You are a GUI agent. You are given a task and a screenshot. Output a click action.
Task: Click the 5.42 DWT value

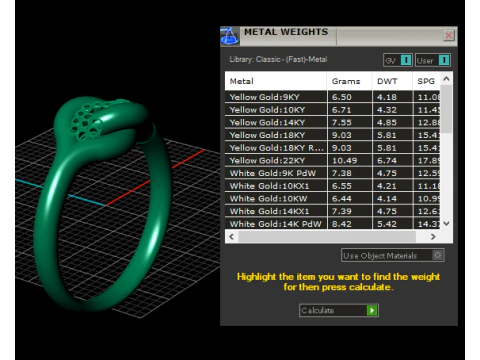tap(387, 224)
